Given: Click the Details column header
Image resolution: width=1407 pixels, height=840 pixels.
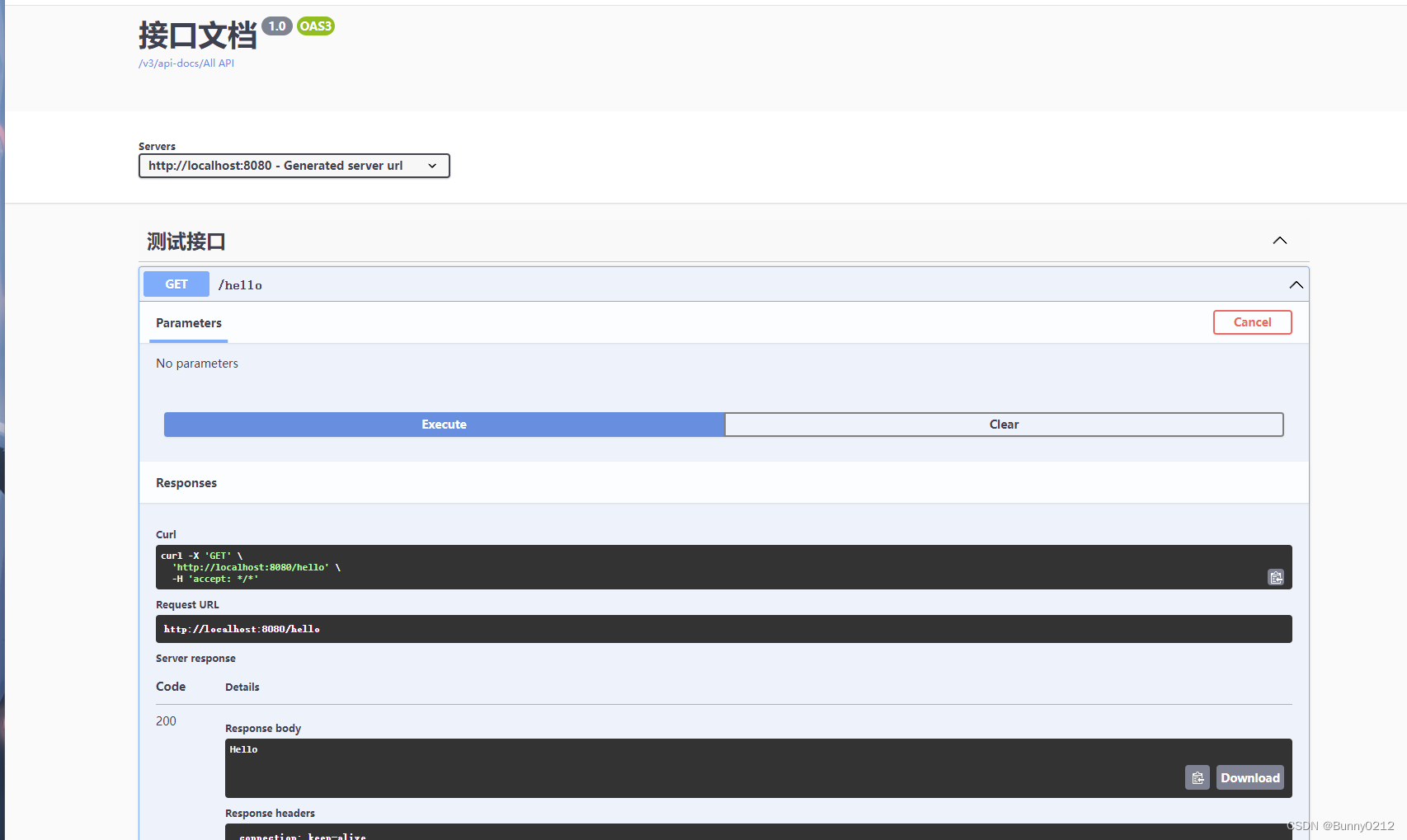Looking at the screenshot, I should [x=242, y=687].
